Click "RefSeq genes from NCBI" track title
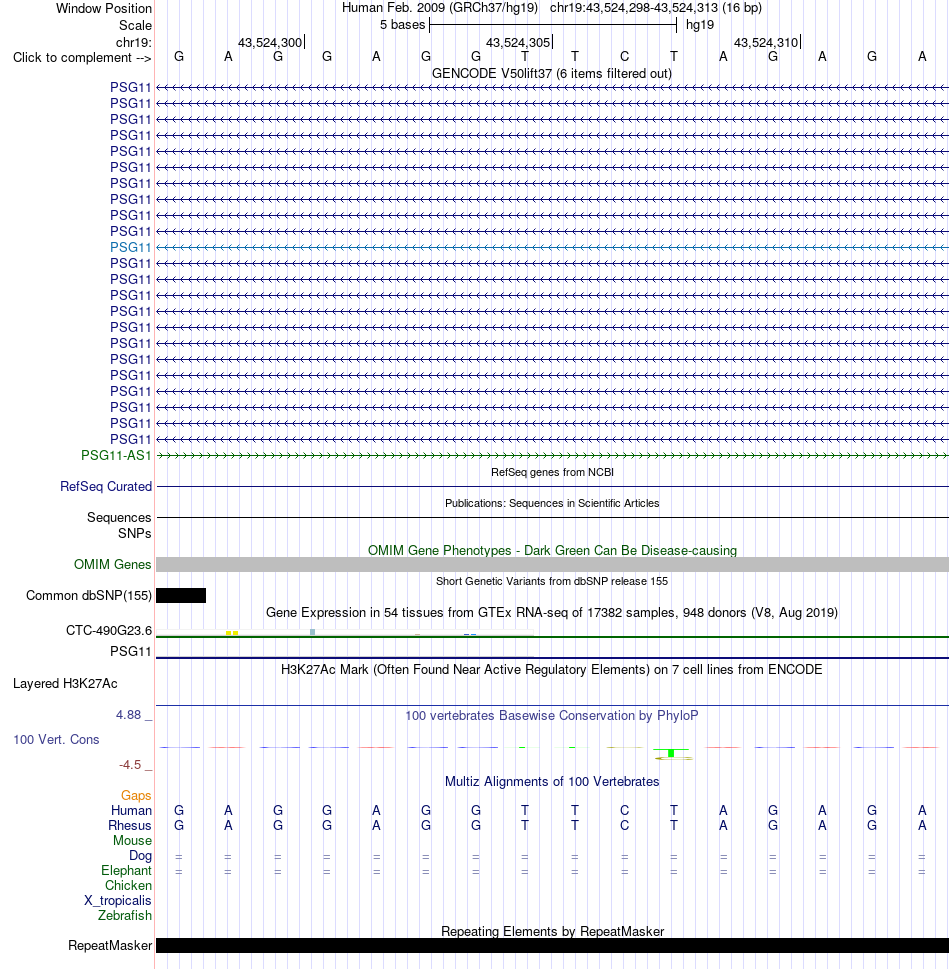950x969 pixels. 552,472
